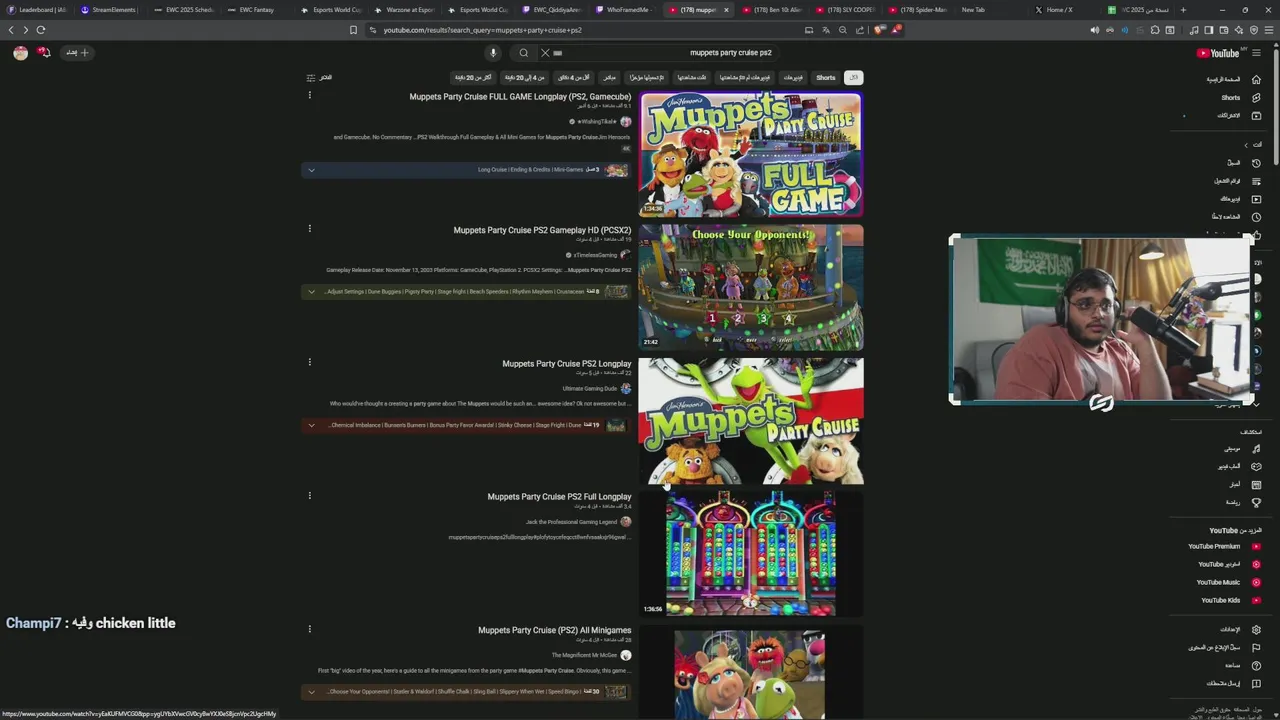Click the YouTube logo
The width and height of the screenshot is (1280, 720).
(1219, 53)
